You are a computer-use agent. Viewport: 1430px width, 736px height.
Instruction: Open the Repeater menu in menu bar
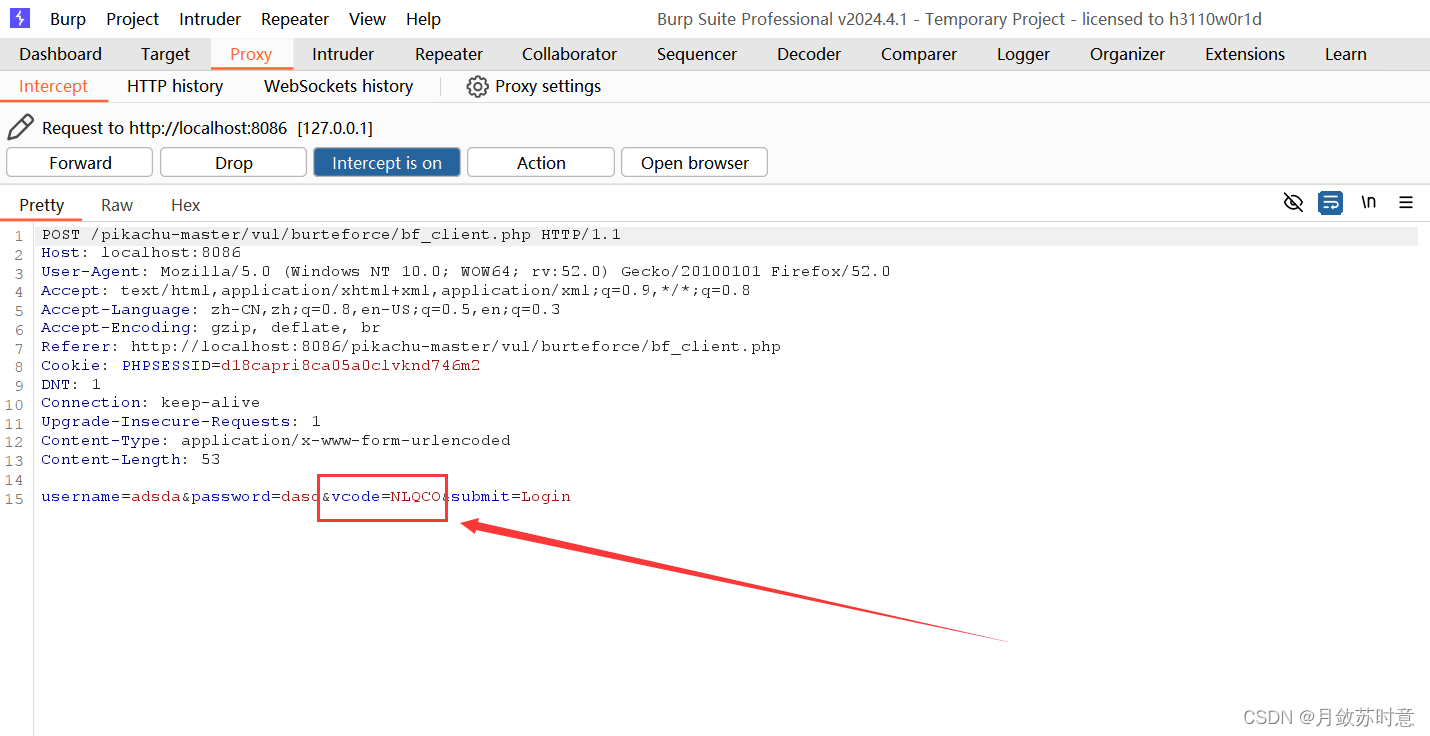coord(295,19)
